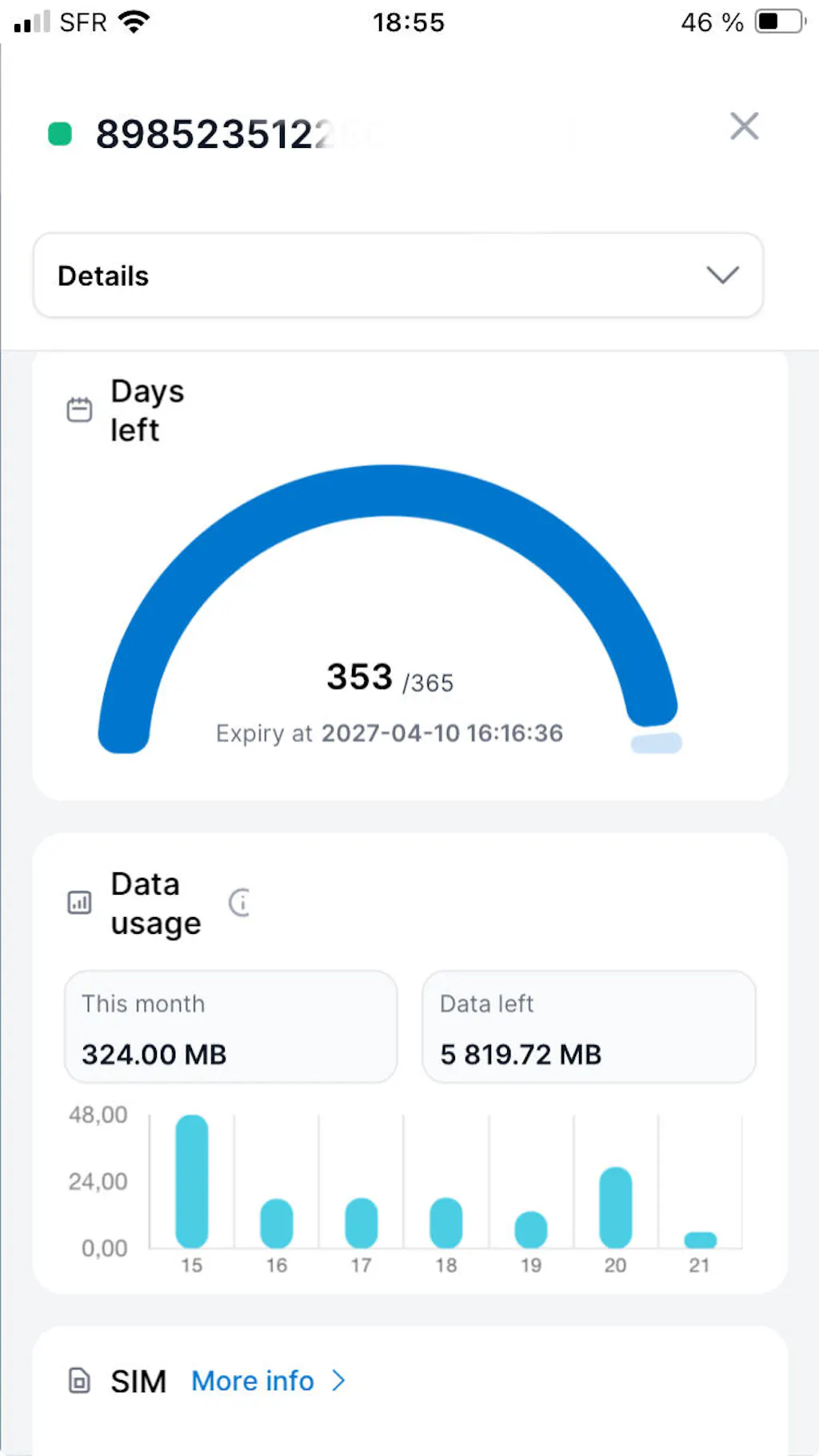The image size is (819, 1456).
Task: Expand the Details dropdown
Action: coord(398,276)
